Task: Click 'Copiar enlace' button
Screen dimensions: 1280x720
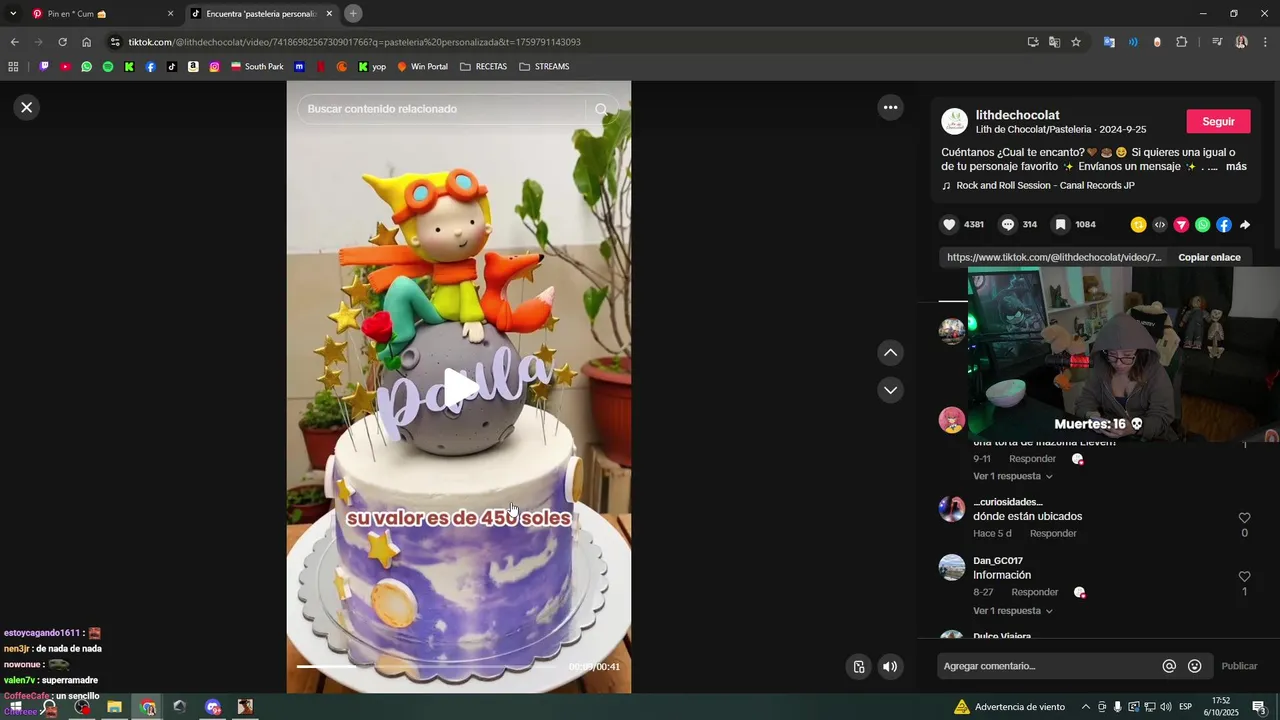Action: pos(1209,257)
